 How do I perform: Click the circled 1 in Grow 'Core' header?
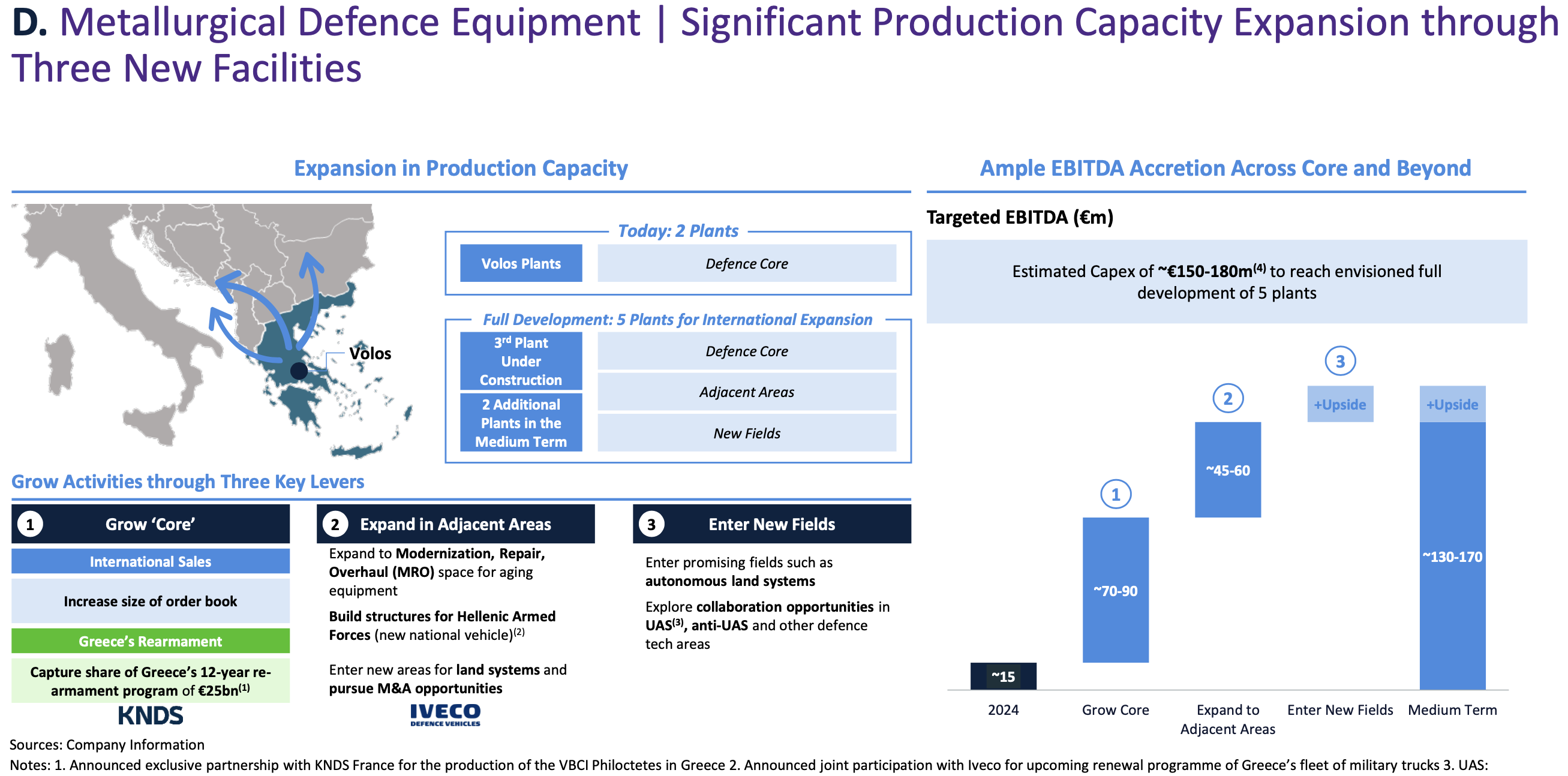[30, 524]
